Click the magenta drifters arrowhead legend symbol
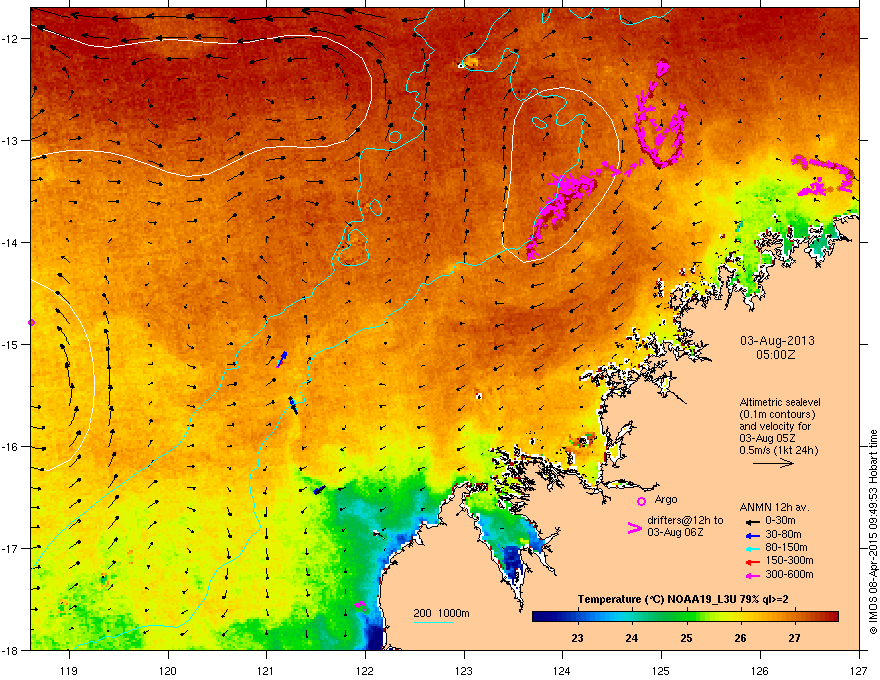880x680 pixels. (x=634, y=528)
